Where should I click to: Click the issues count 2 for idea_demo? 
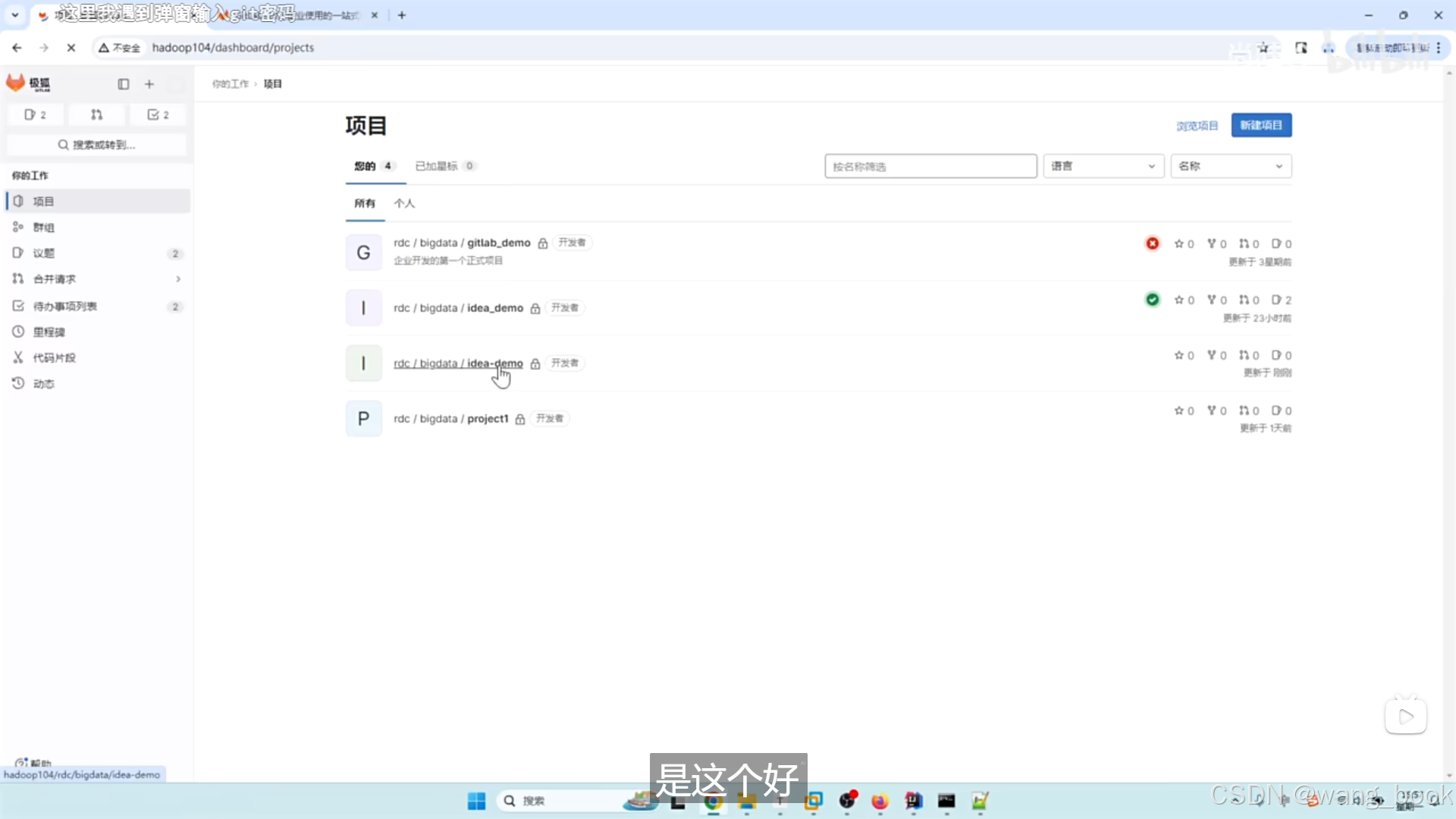click(1282, 300)
